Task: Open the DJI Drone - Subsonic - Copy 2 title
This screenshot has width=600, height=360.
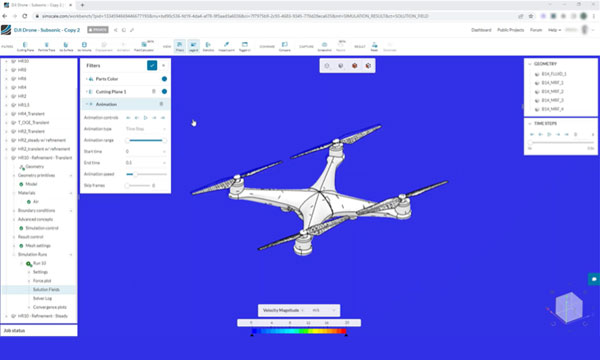Action: (47, 30)
